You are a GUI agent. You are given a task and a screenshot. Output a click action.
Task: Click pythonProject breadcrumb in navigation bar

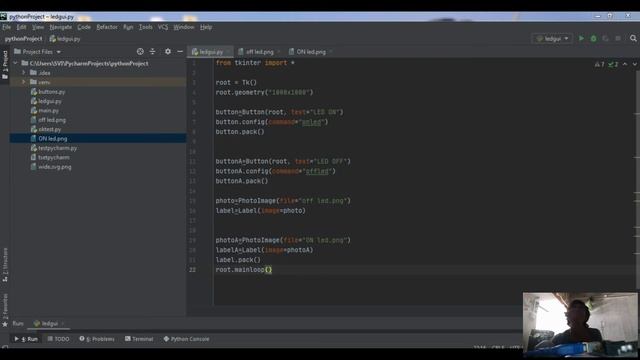[23, 39]
